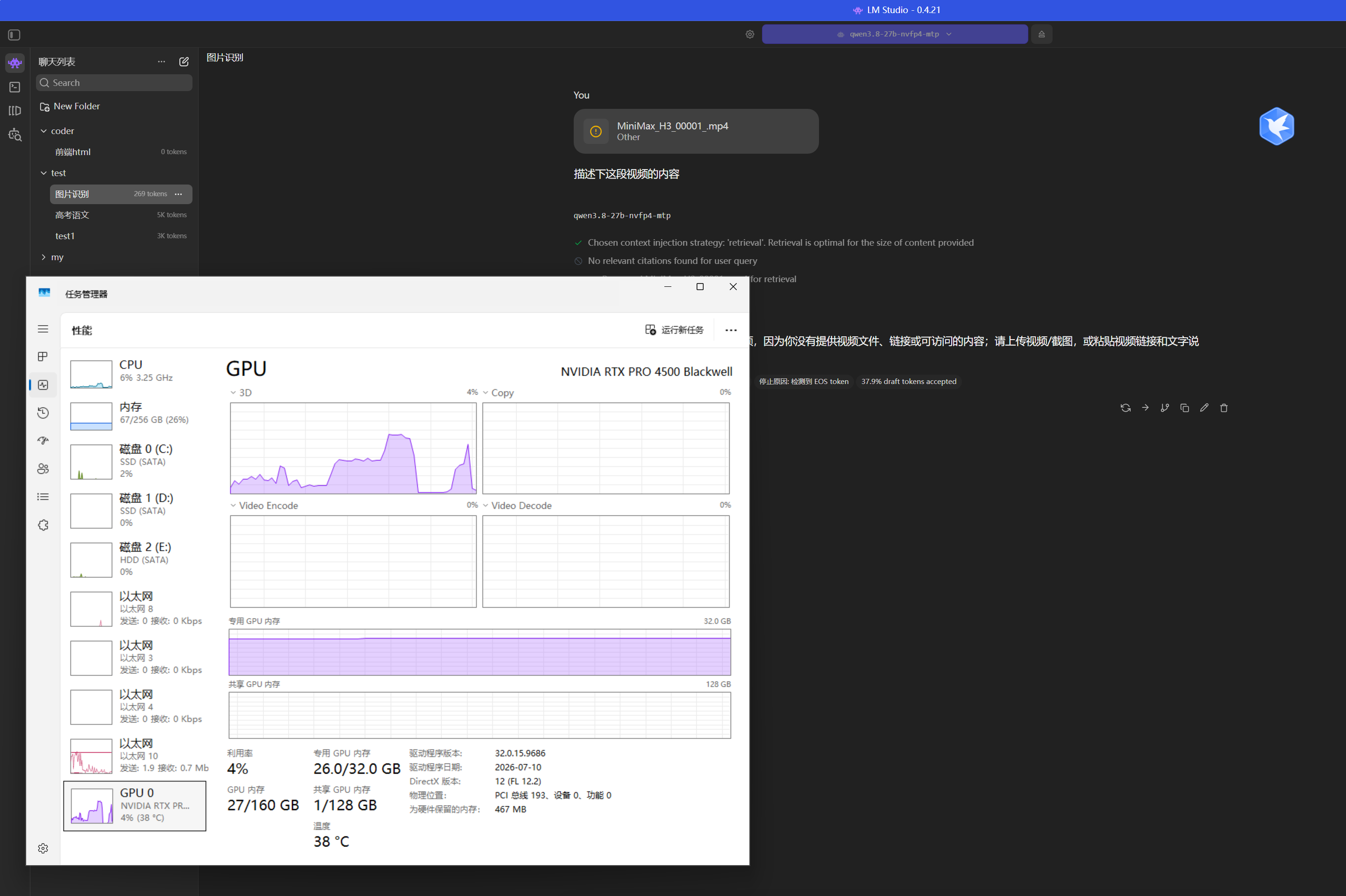Open App history in Task Manager
1346x896 pixels.
[43, 412]
